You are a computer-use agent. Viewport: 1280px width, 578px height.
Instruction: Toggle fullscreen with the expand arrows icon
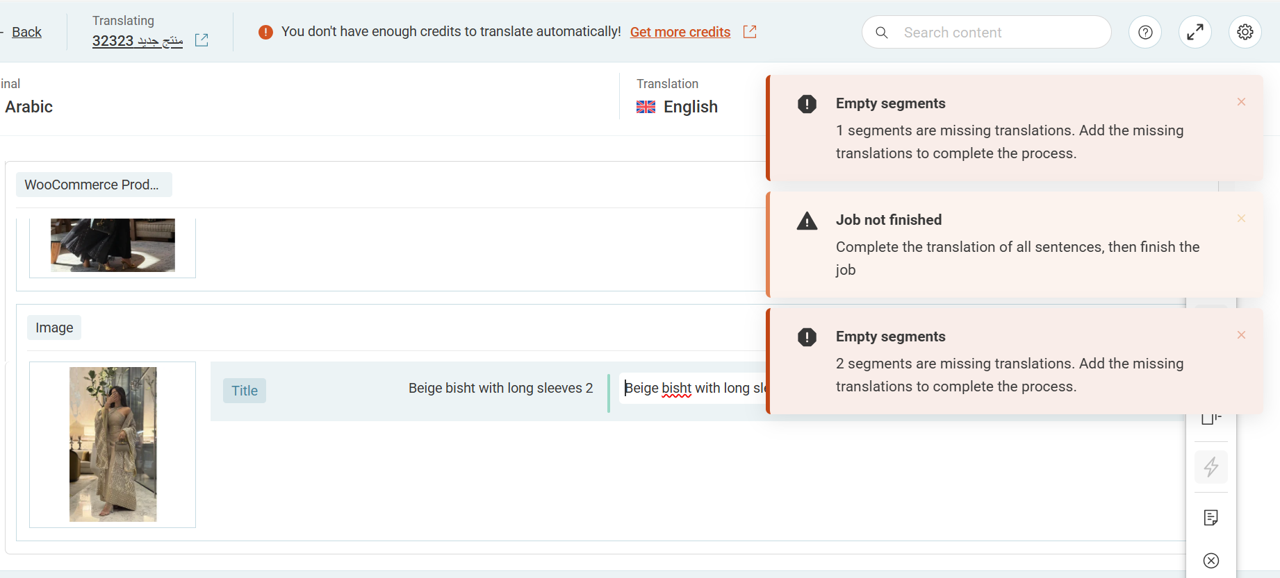[x=1195, y=32]
